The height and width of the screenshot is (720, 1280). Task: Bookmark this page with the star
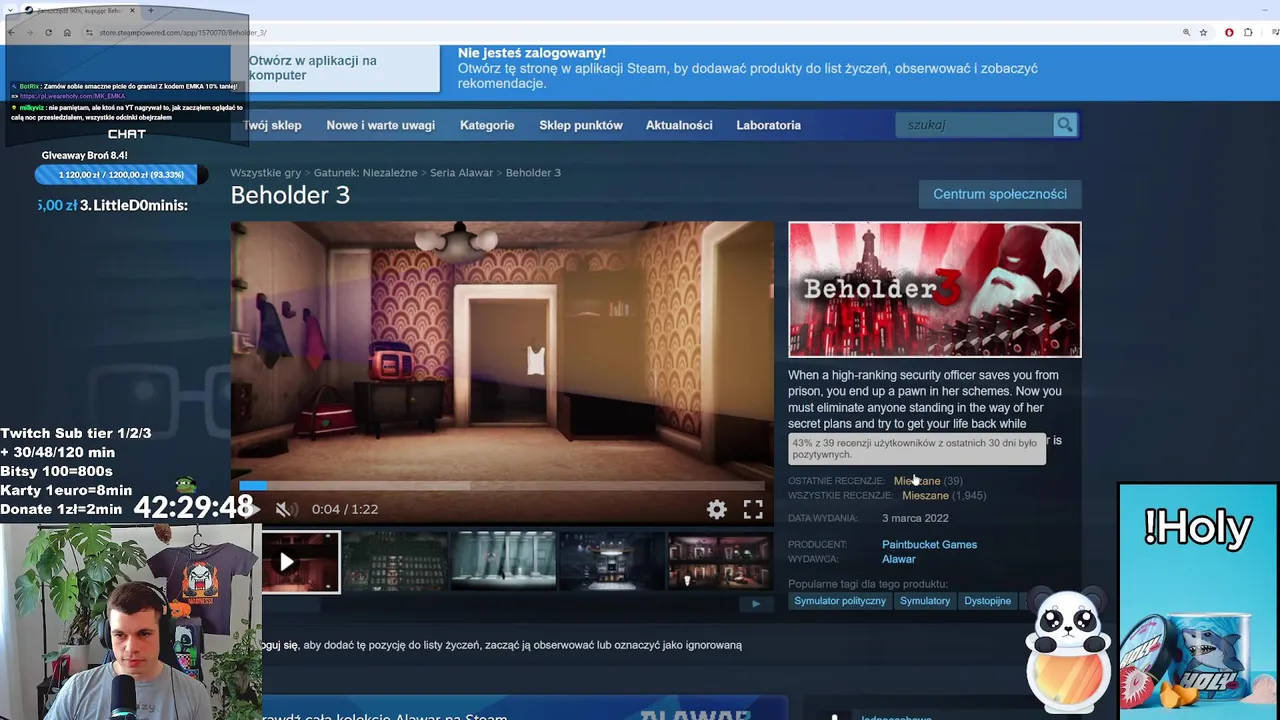click(1204, 32)
